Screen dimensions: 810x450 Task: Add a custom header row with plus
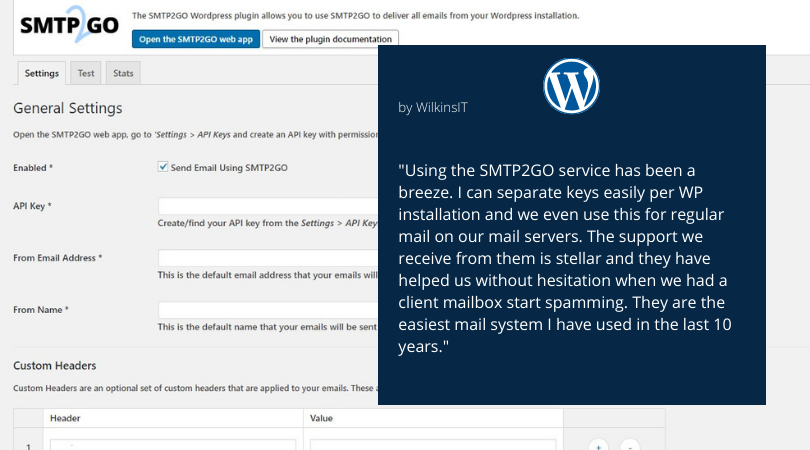tap(598, 445)
